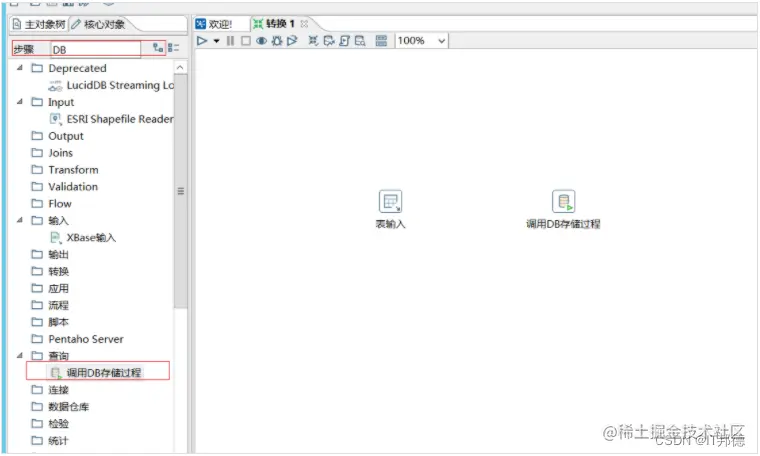Open the 流程 folder
Screen dimensions: 760x456
(50, 305)
